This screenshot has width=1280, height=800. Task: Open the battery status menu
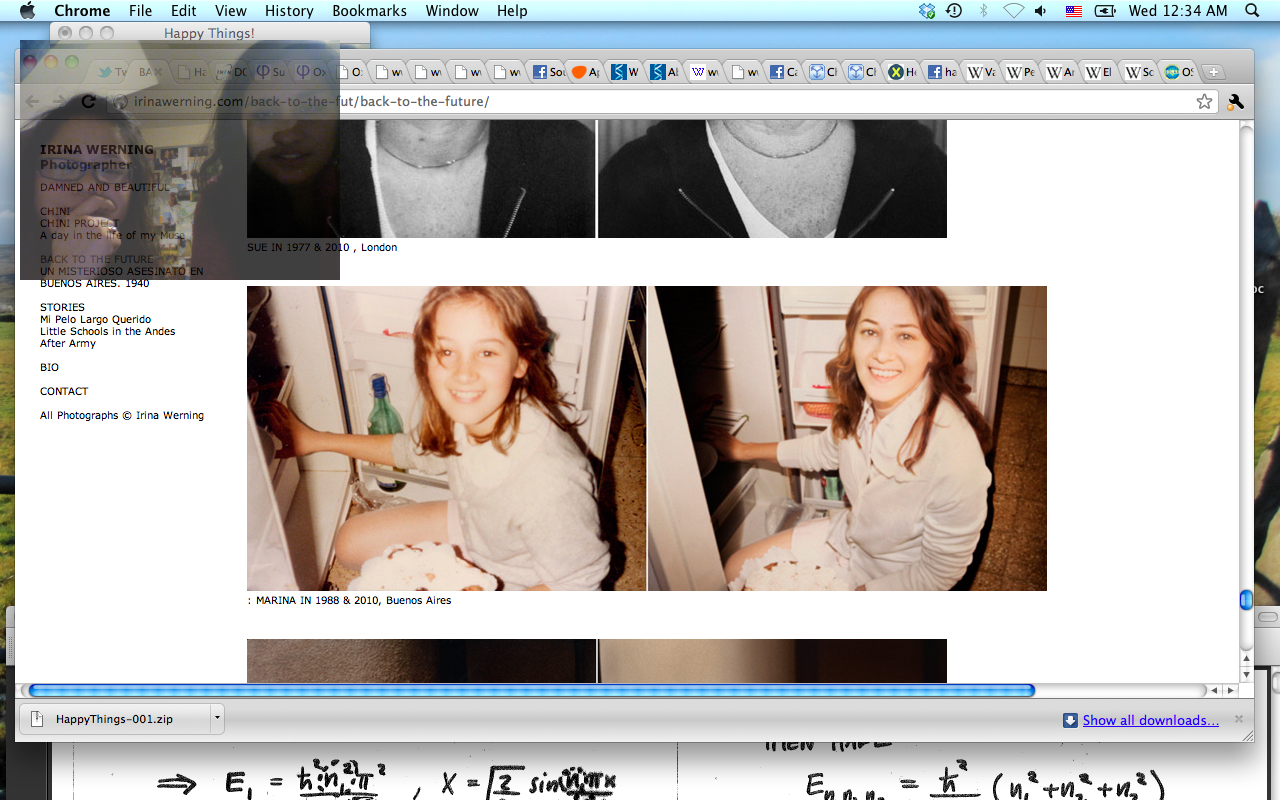(1105, 11)
